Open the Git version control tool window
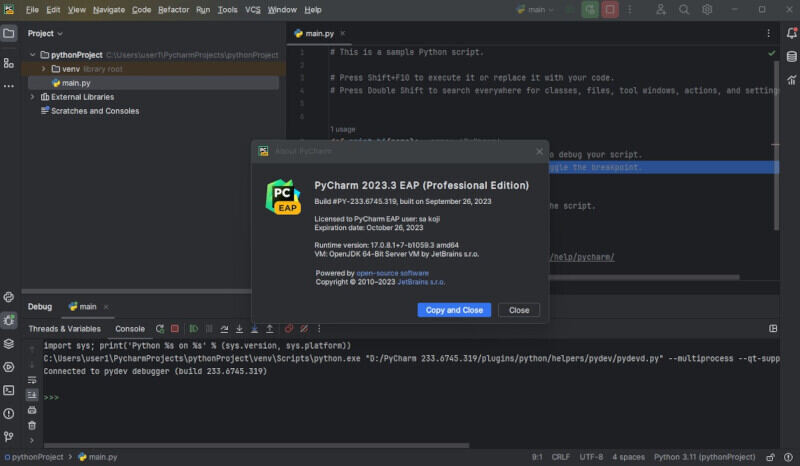 point(9,436)
